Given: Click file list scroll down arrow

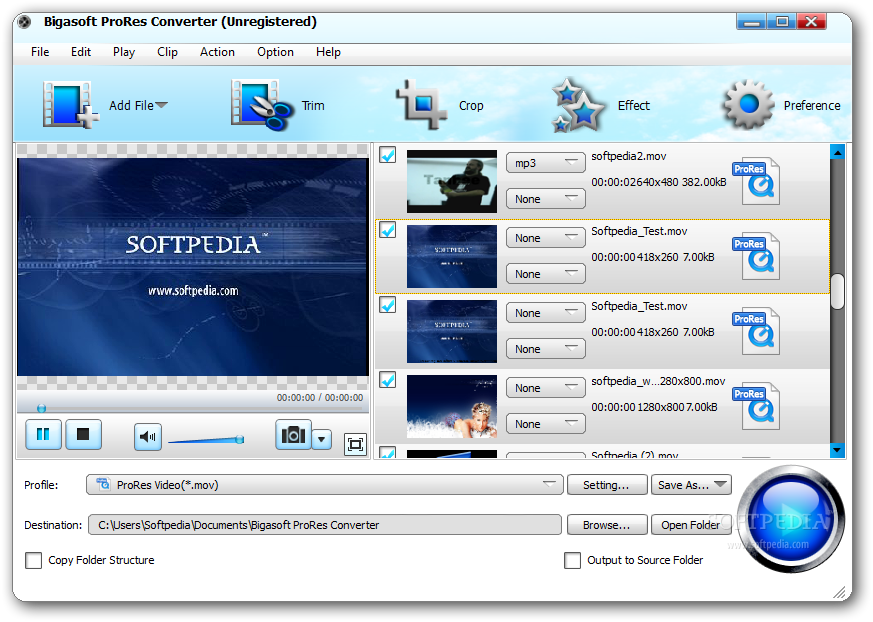Looking at the screenshot, I should (x=837, y=449).
